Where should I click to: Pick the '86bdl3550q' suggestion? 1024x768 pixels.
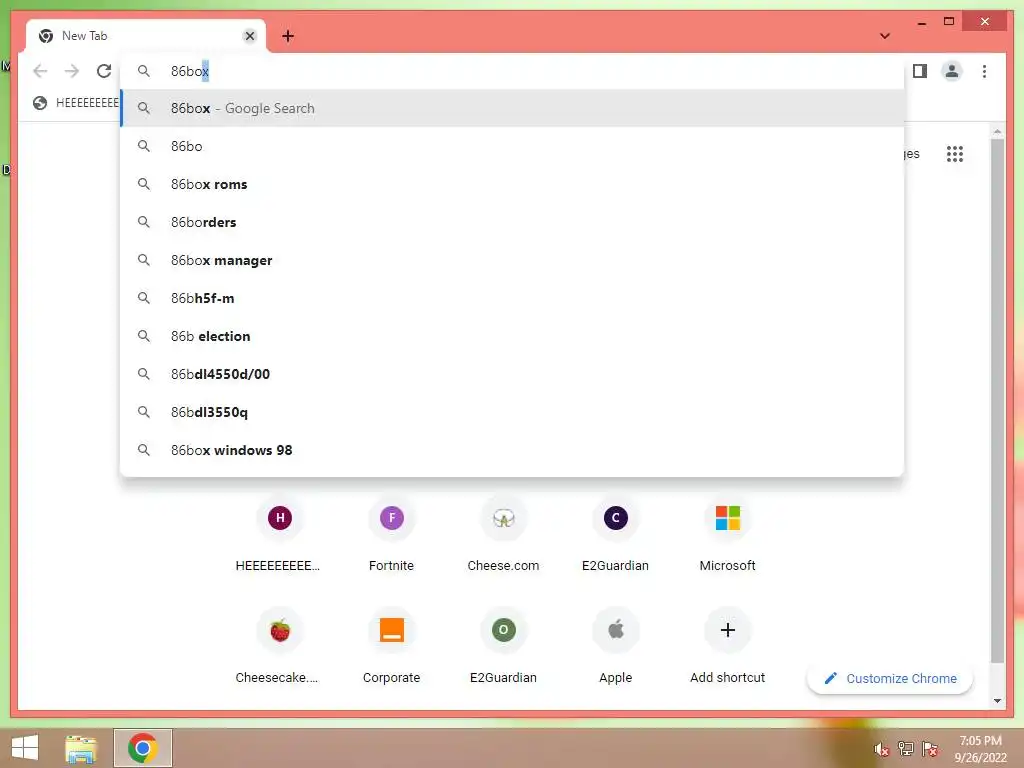[x=513, y=411]
